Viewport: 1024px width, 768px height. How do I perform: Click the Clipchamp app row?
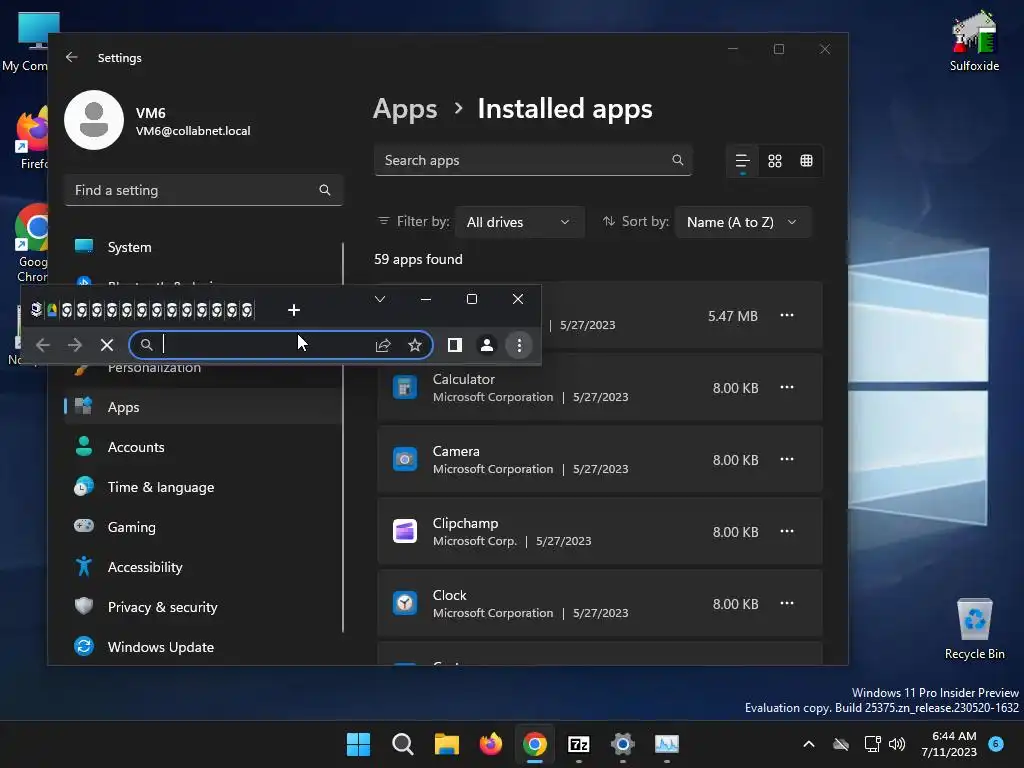[x=600, y=531]
